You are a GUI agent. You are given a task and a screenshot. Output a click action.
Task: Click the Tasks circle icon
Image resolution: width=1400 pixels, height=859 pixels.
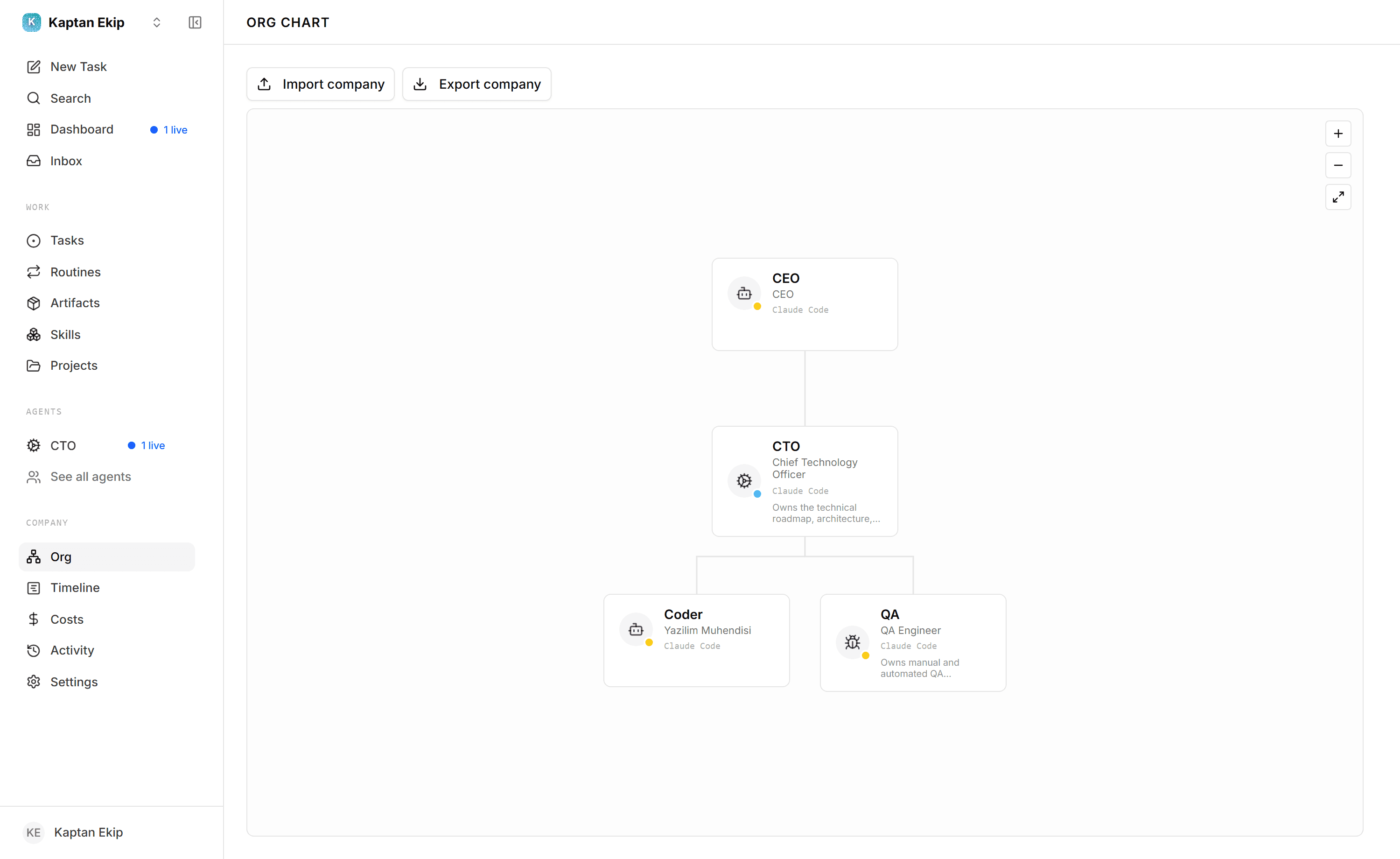click(34, 240)
